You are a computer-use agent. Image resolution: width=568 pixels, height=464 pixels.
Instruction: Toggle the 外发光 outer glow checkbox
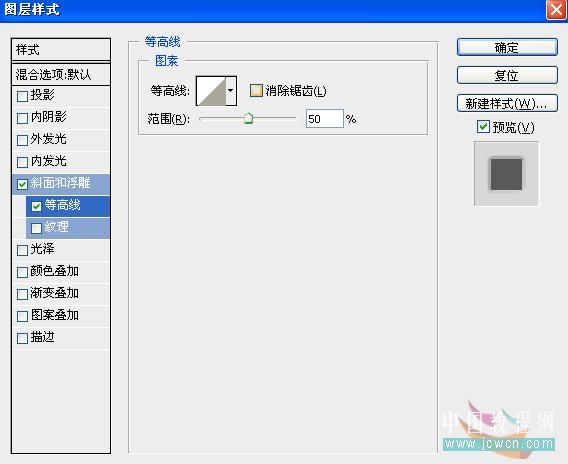22,140
